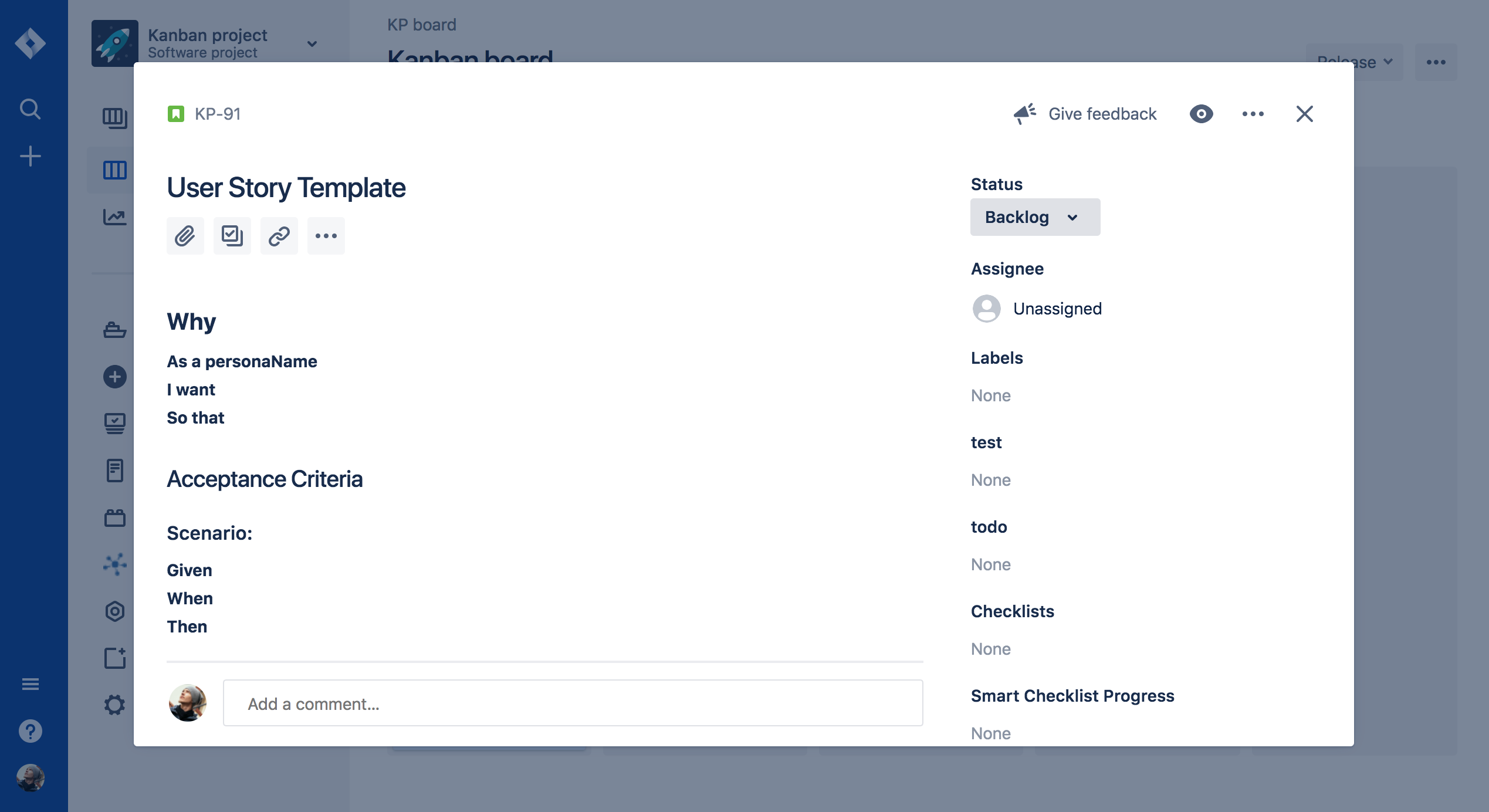1489x812 pixels.
Task: Click the link/copy URL icon
Action: (278, 235)
